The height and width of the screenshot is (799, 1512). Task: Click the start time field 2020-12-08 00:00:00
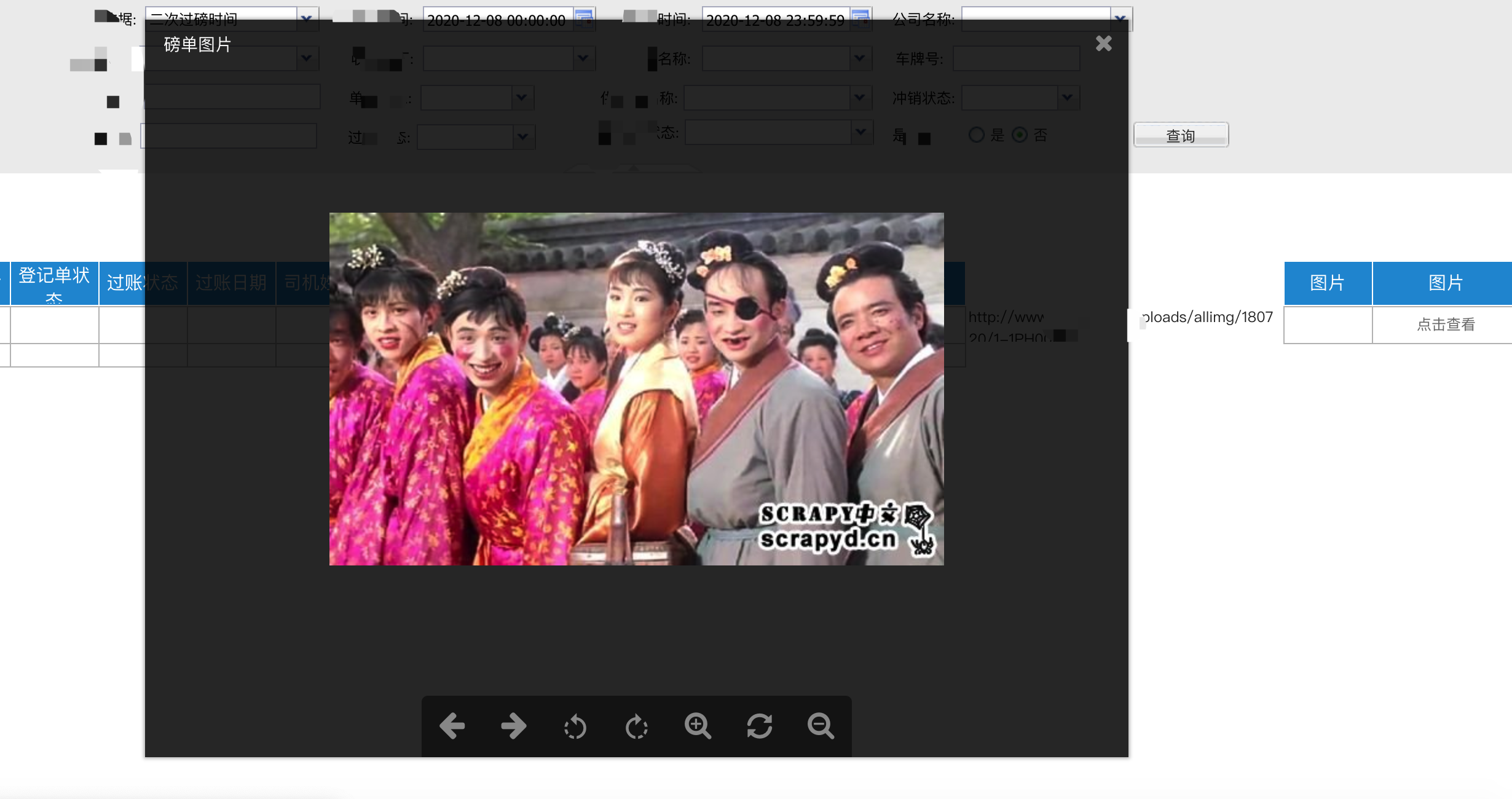pos(498,19)
